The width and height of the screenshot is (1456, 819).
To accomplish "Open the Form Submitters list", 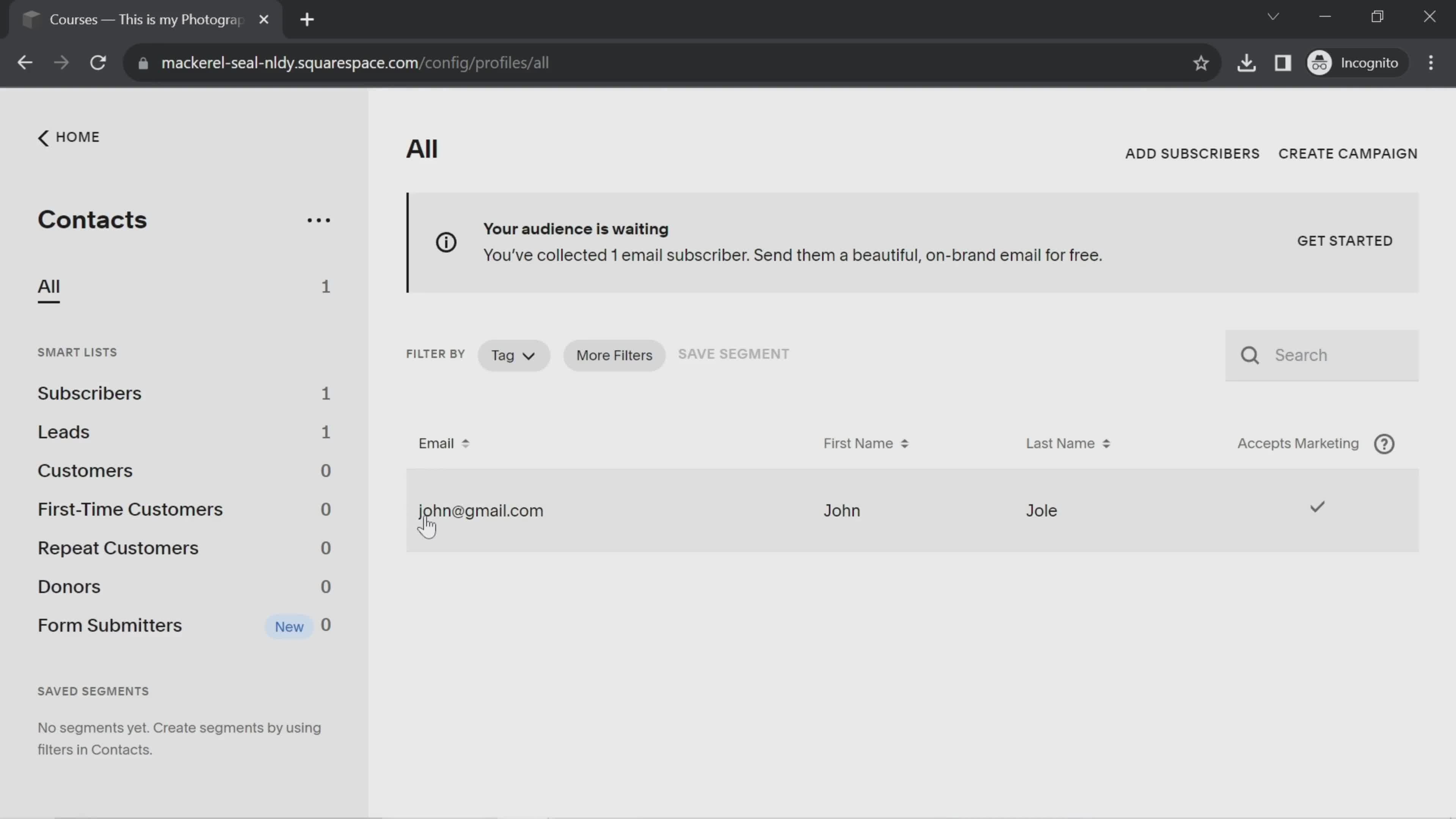I will (110, 626).
